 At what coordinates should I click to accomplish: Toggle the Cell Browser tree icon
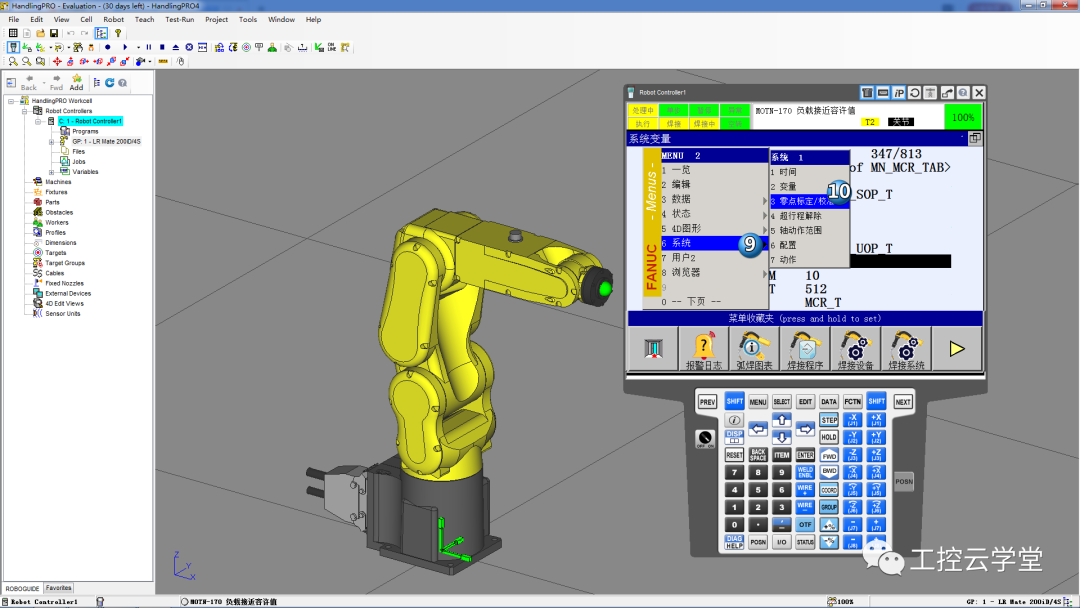[101, 33]
